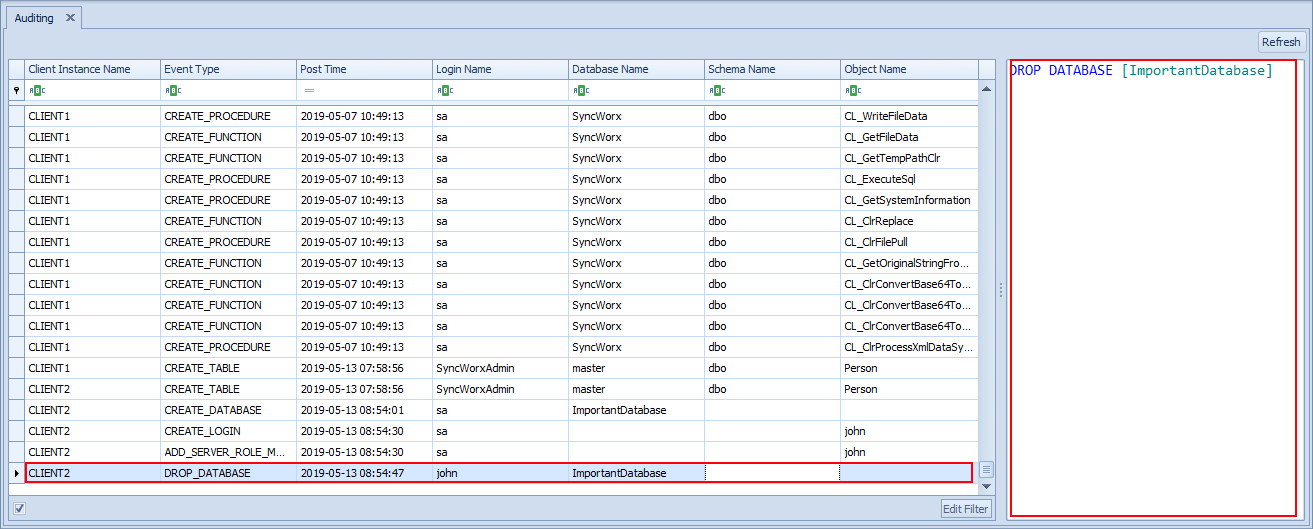Click SyncWorxAdmin in the CLIENT2 CREATE_TABLE row
Viewport: 1313px width, 529px height.
click(x=475, y=389)
